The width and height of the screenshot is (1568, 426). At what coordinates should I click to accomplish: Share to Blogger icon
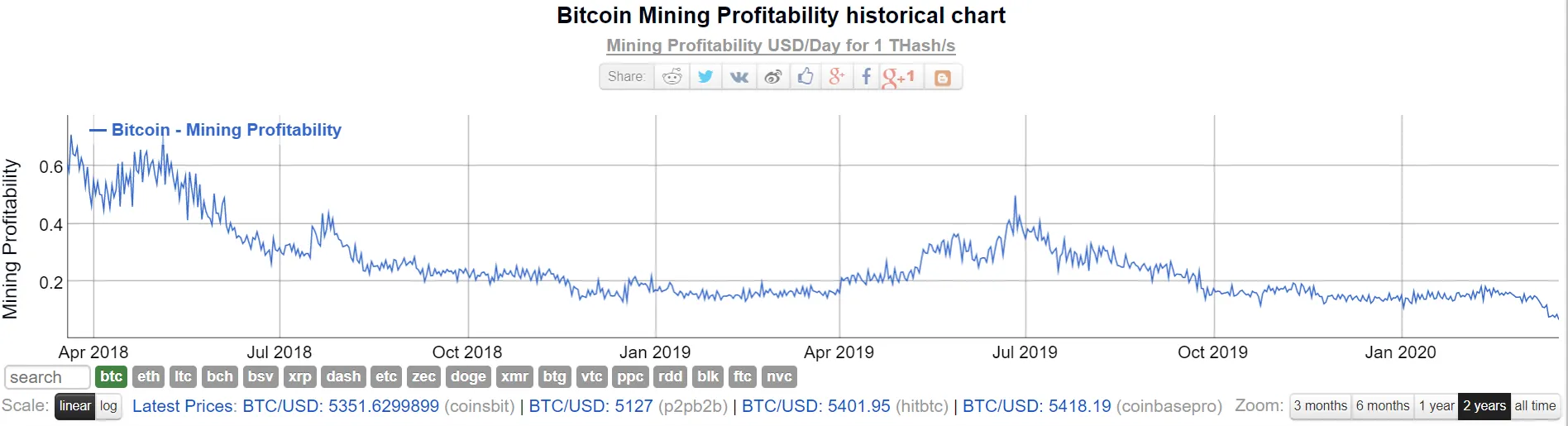click(942, 77)
